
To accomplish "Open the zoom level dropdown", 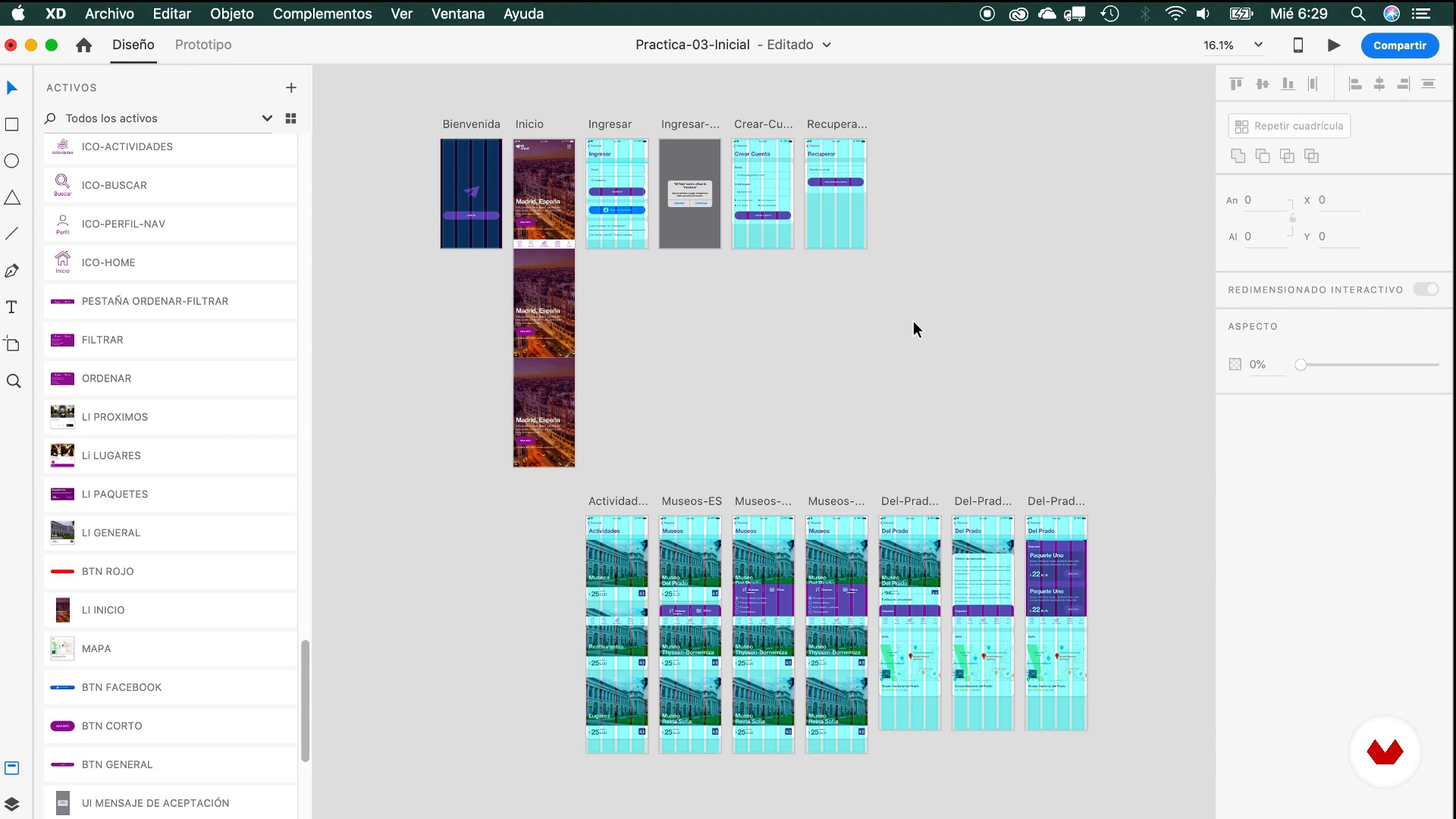I will point(1258,45).
